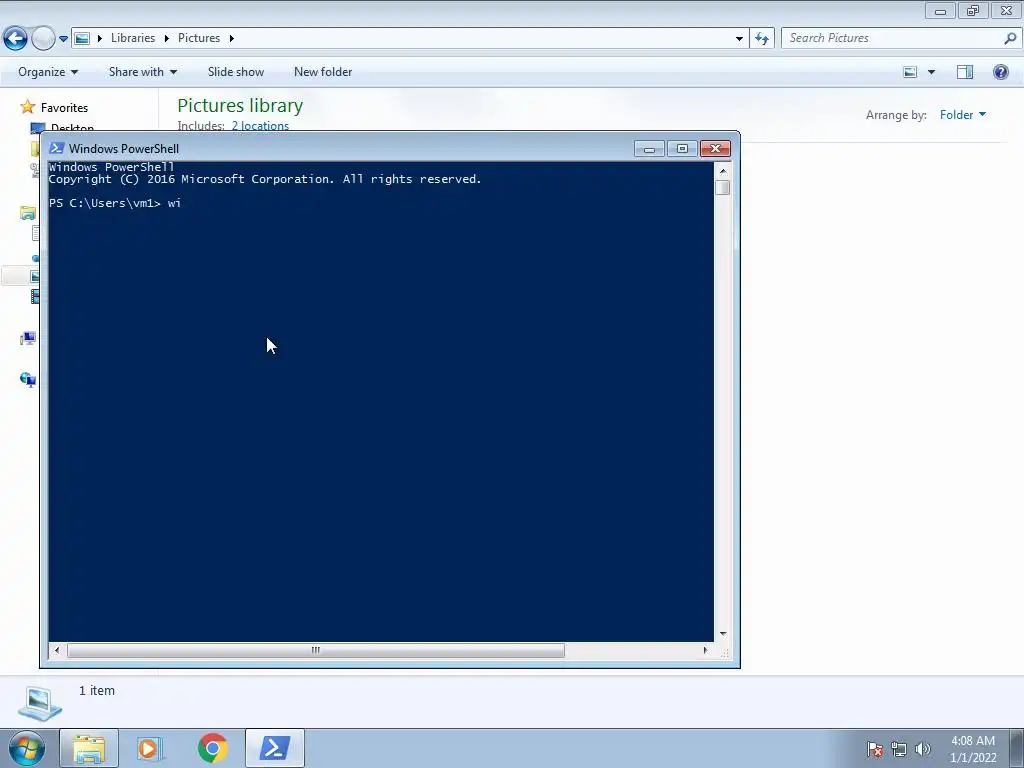Open the Organize menu
The height and width of the screenshot is (768, 1024).
tap(48, 72)
